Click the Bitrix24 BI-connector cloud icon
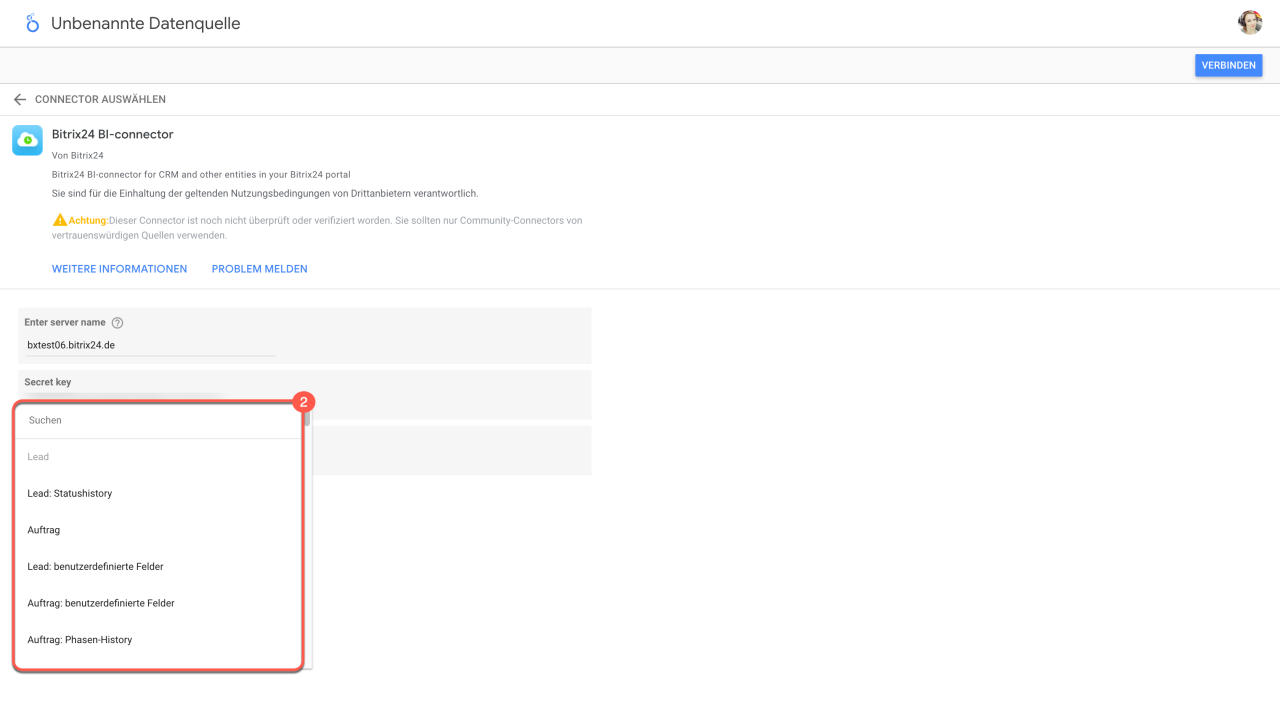Image resolution: width=1280 pixels, height=706 pixels. (27, 140)
